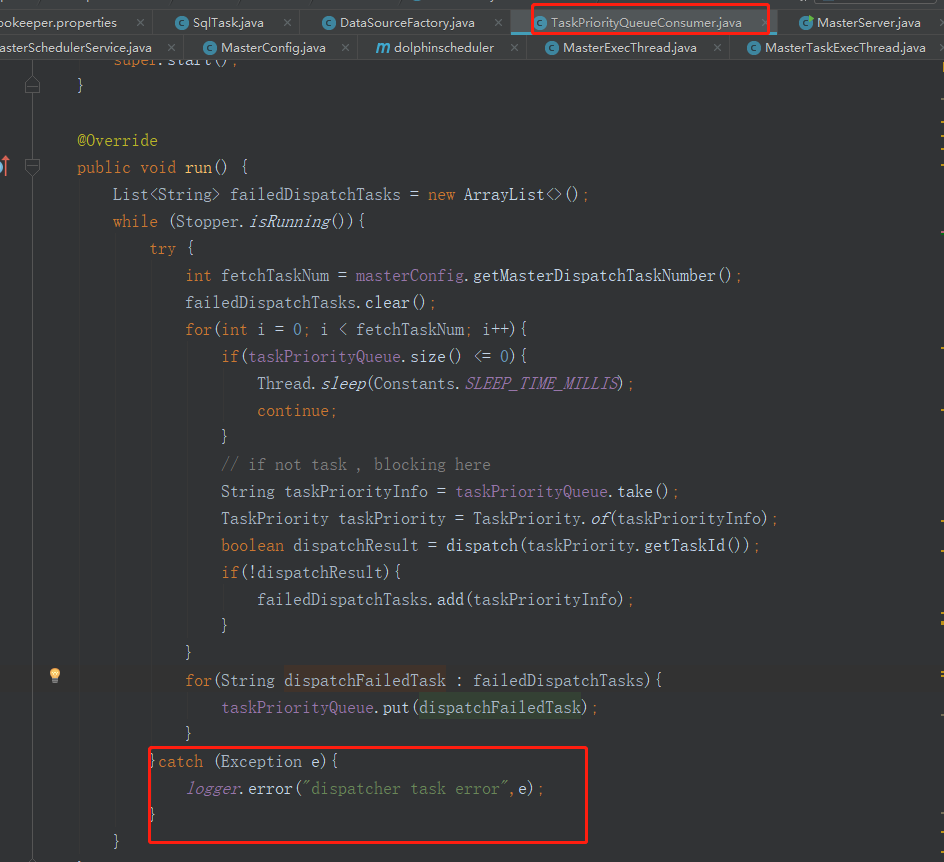Click the class icon on MasterTaskExecThread.java tab
The height and width of the screenshot is (862, 944).
[x=754, y=48]
